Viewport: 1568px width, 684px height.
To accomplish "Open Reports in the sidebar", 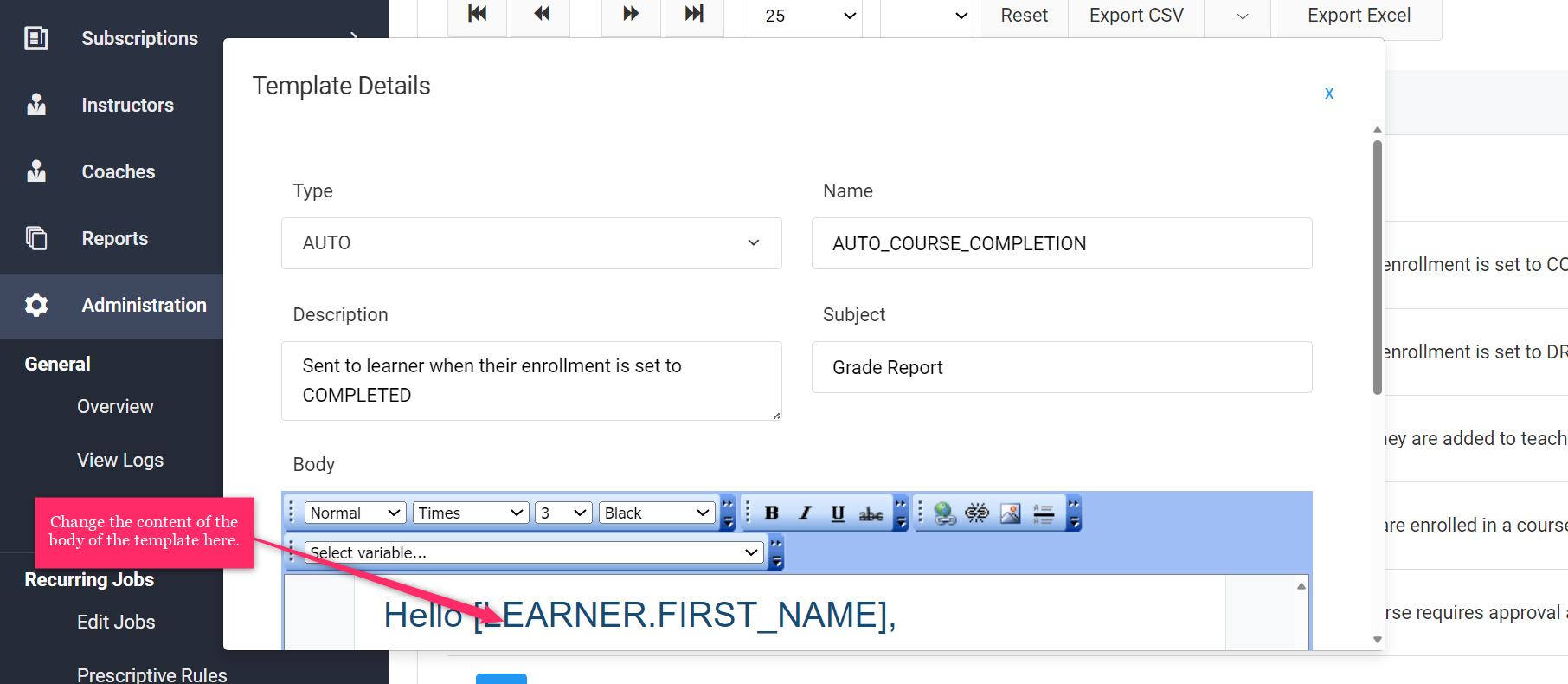I will pyautogui.click(x=114, y=238).
